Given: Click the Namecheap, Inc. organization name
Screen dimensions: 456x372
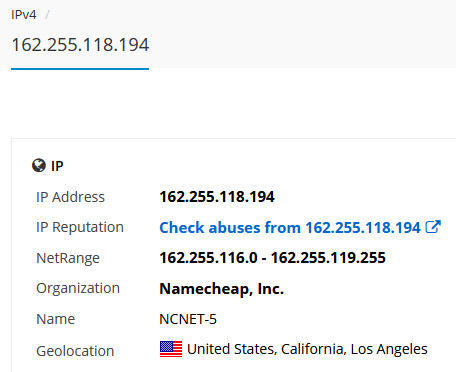Looking at the screenshot, I should pos(222,289).
